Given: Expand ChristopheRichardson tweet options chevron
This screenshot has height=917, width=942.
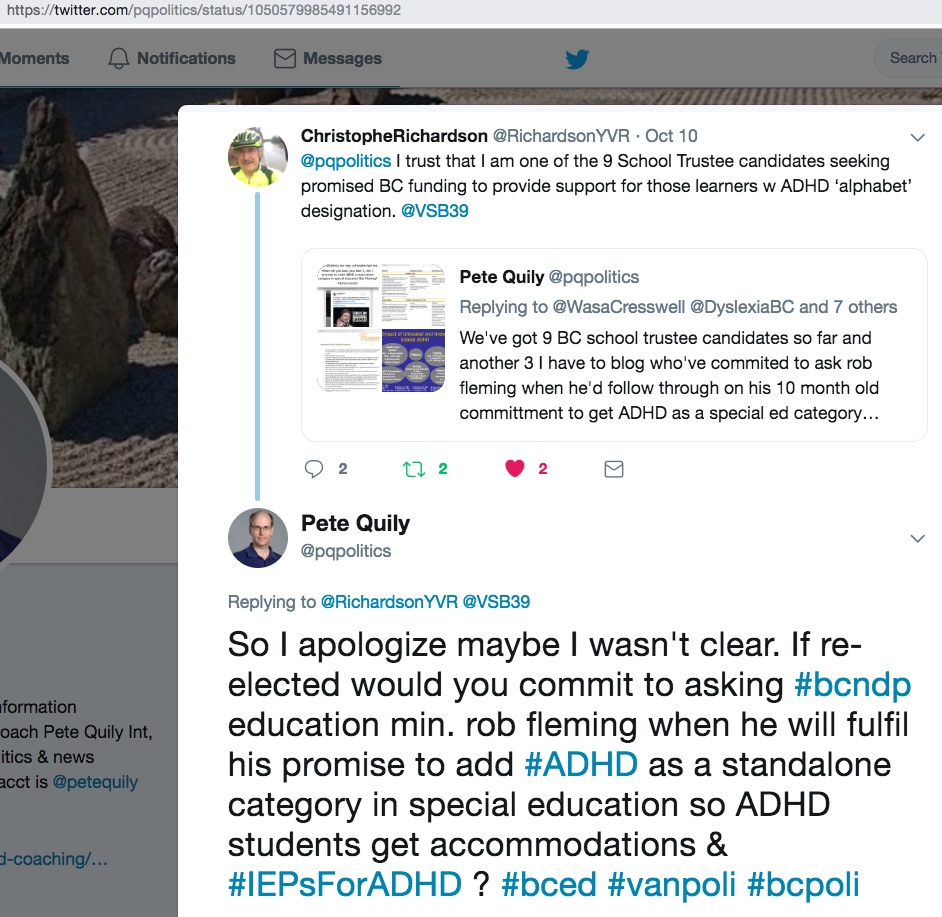Looking at the screenshot, I should coord(917,138).
